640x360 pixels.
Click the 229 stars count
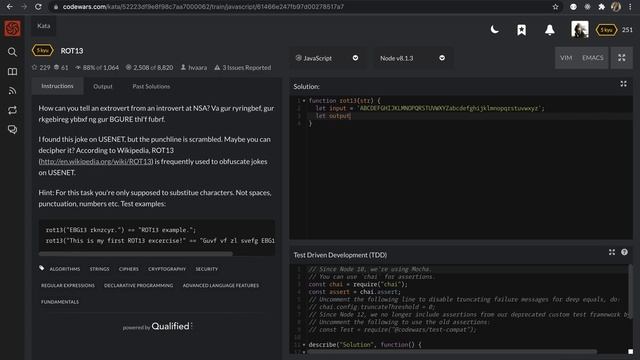point(41,67)
